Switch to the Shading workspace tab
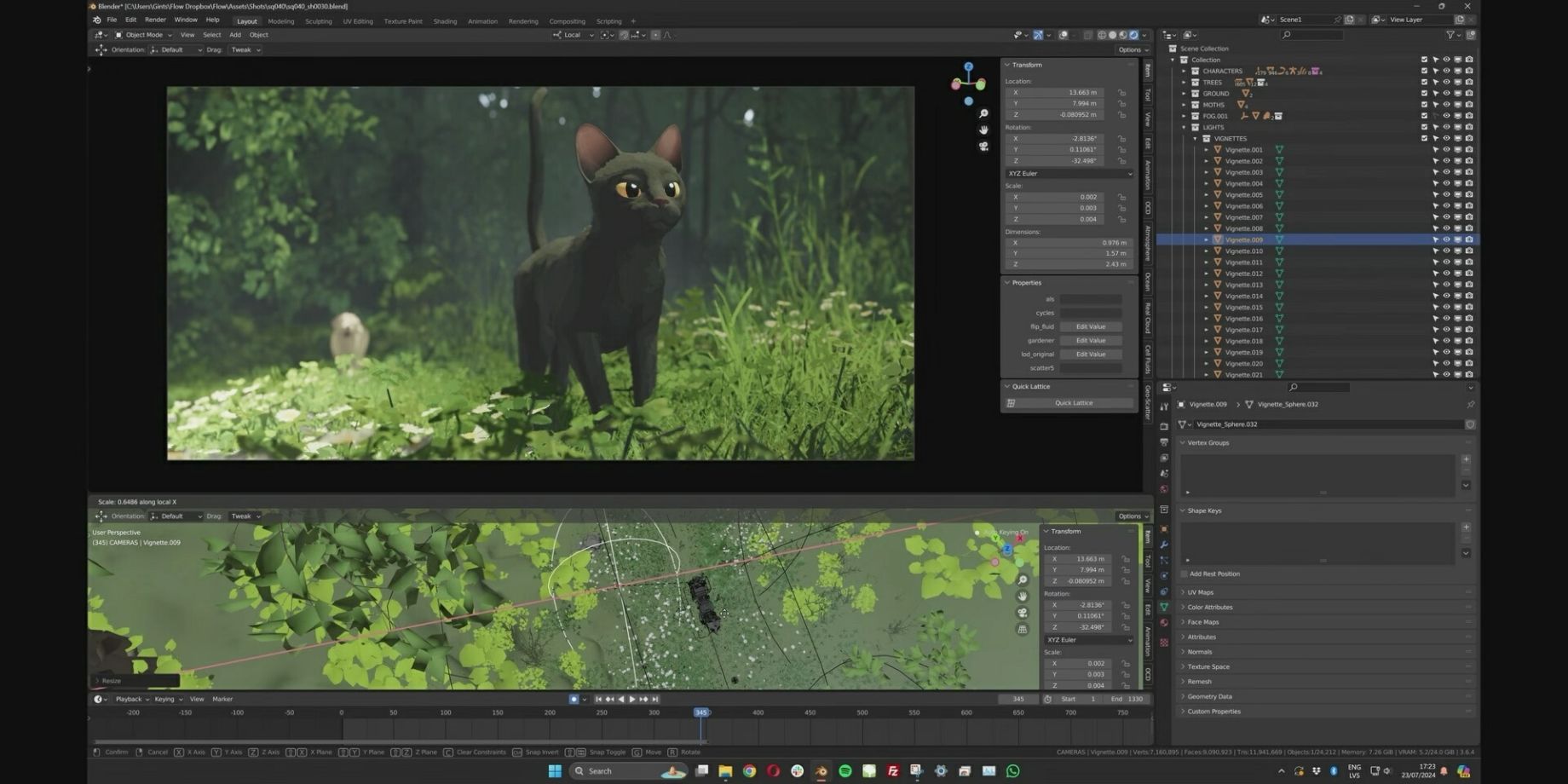The width and height of the screenshot is (1568, 784). coord(445,21)
